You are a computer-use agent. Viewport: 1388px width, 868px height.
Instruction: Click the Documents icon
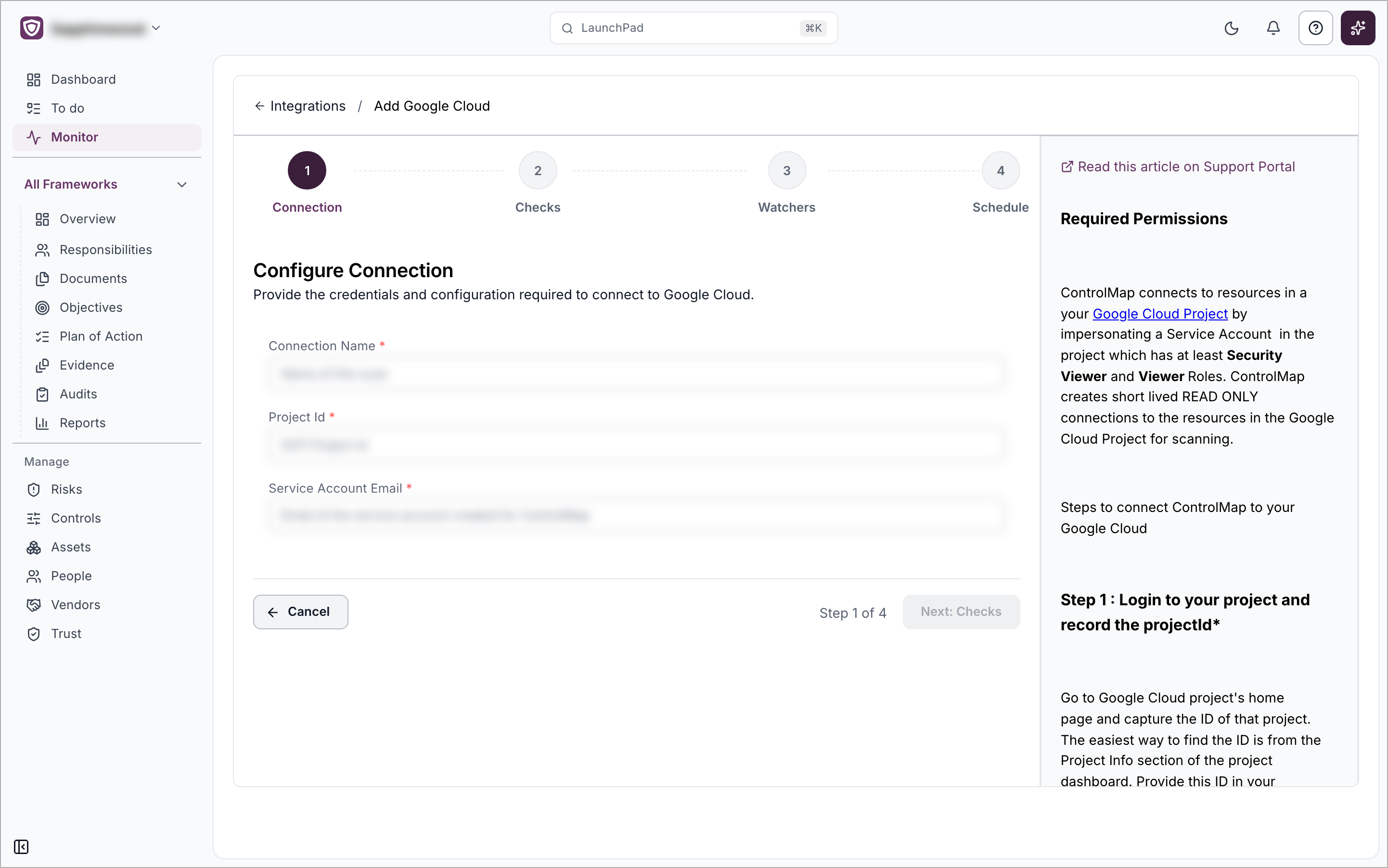[42, 279]
